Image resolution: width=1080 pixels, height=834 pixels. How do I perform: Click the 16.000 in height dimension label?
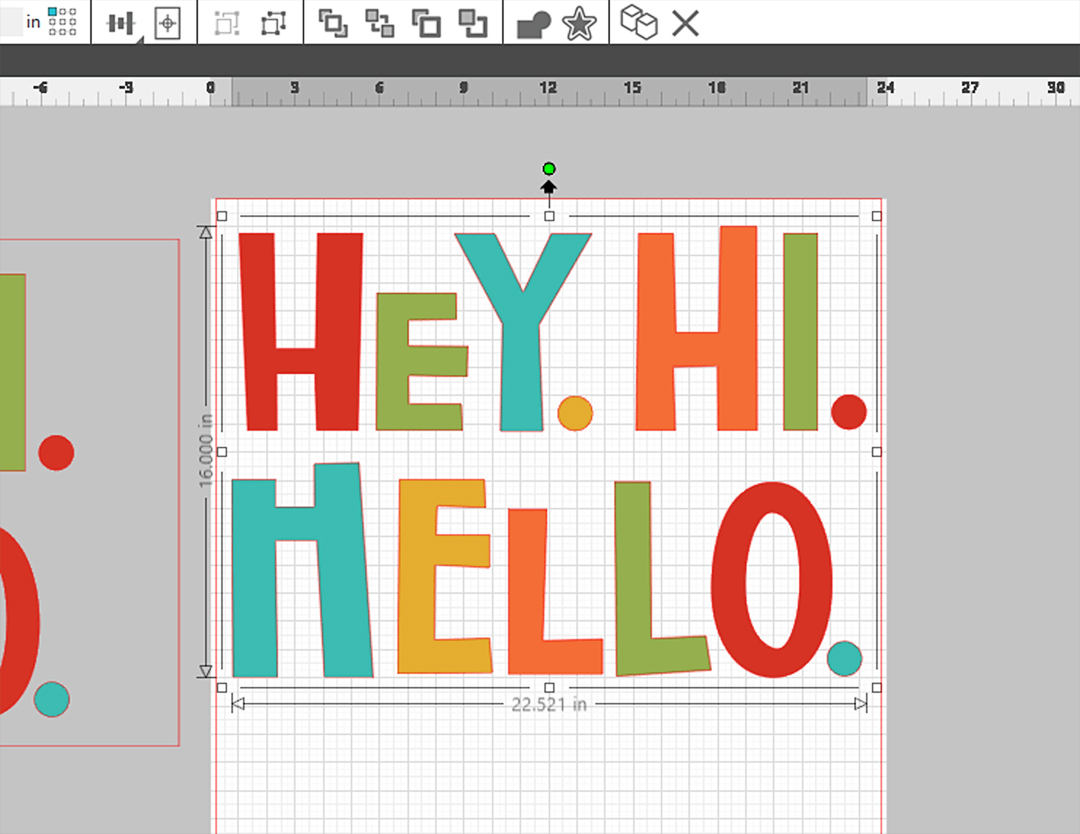tap(206, 451)
